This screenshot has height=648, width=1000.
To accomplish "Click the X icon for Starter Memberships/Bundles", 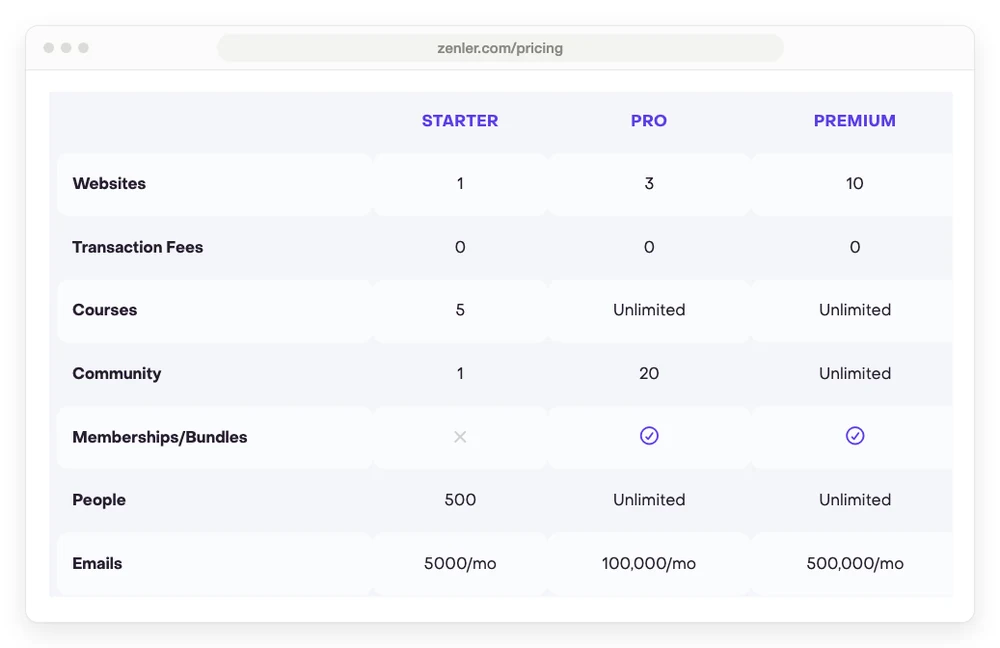I will click(x=460, y=437).
